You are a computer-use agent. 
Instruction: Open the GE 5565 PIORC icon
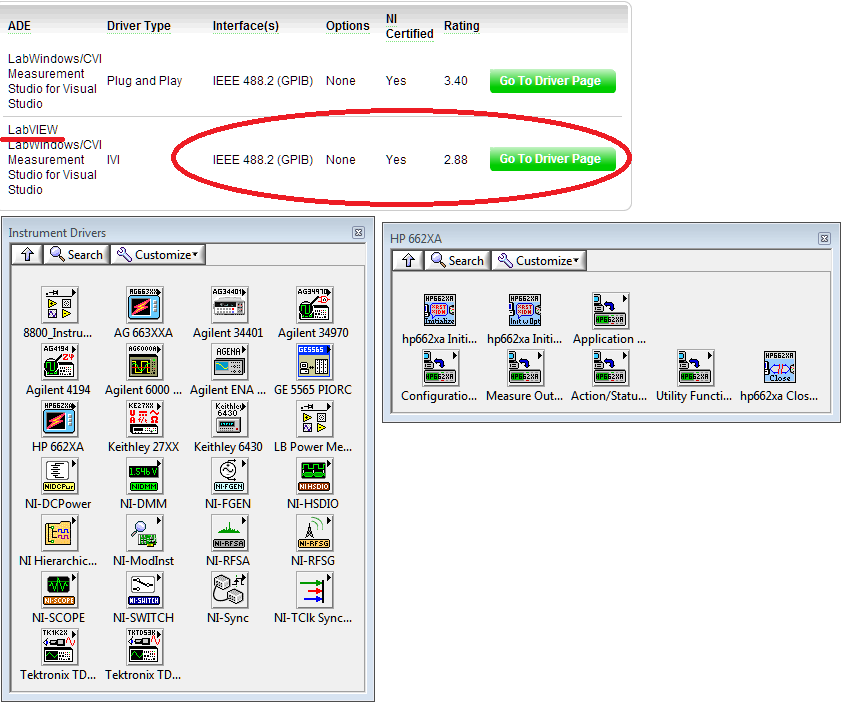[x=314, y=362]
